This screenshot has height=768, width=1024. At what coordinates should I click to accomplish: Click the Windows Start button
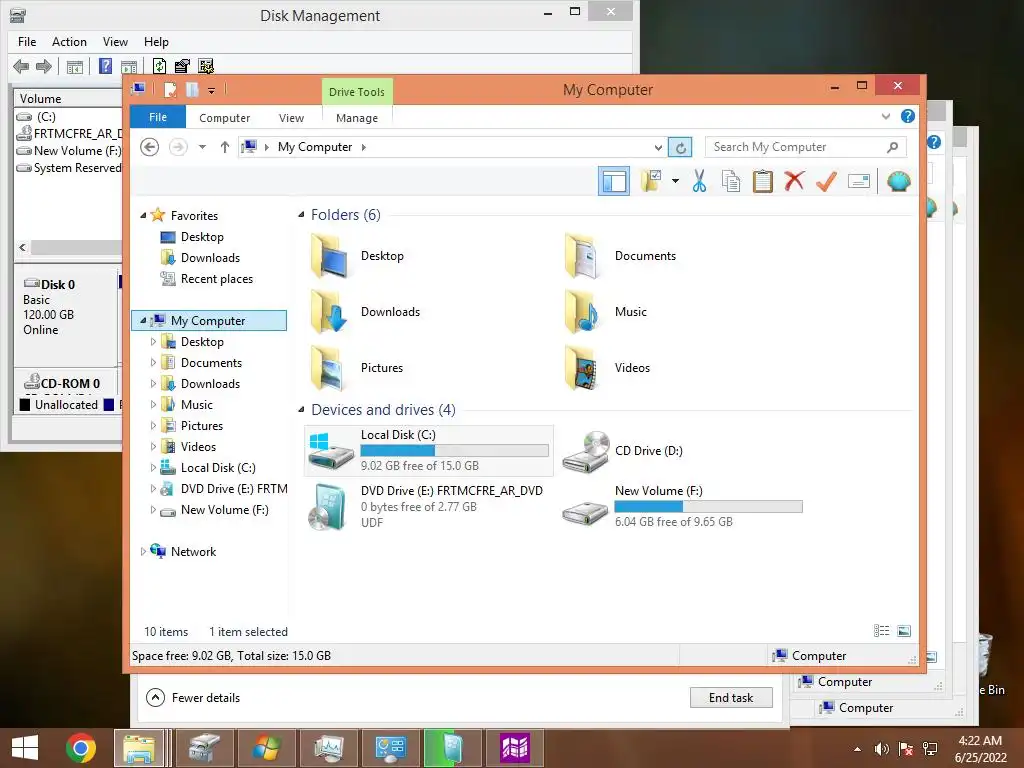pyautogui.click(x=25, y=748)
